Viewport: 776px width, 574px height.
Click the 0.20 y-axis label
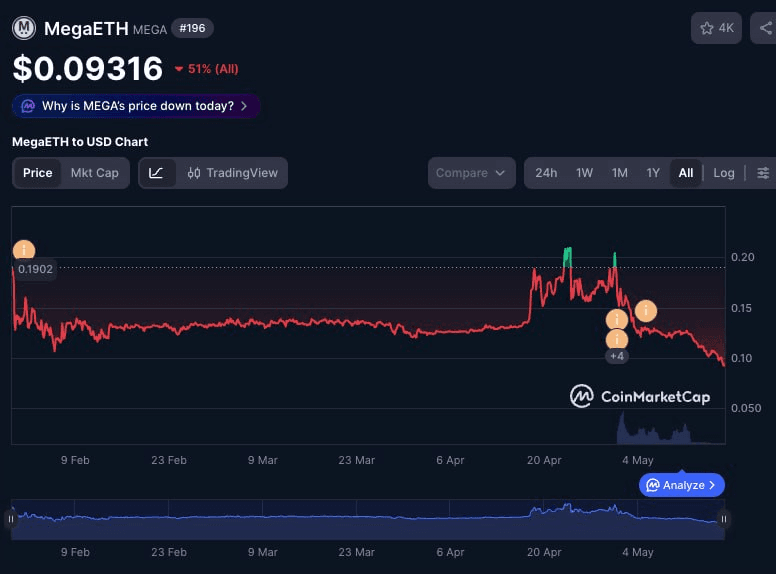pyautogui.click(x=742, y=257)
